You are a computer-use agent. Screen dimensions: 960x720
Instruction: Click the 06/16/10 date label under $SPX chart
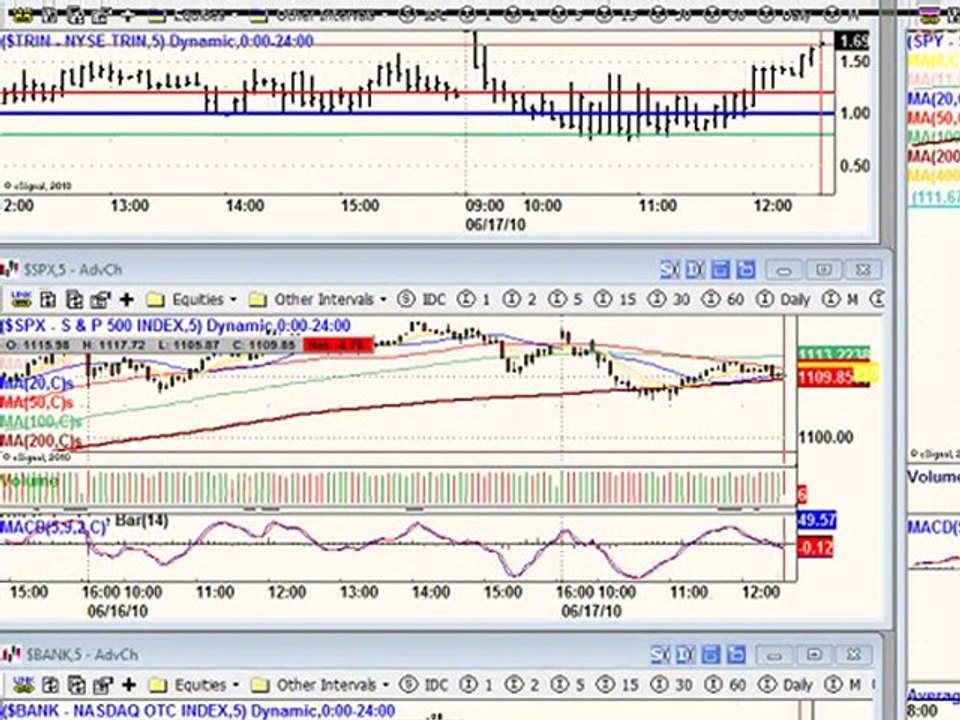[118, 611]
